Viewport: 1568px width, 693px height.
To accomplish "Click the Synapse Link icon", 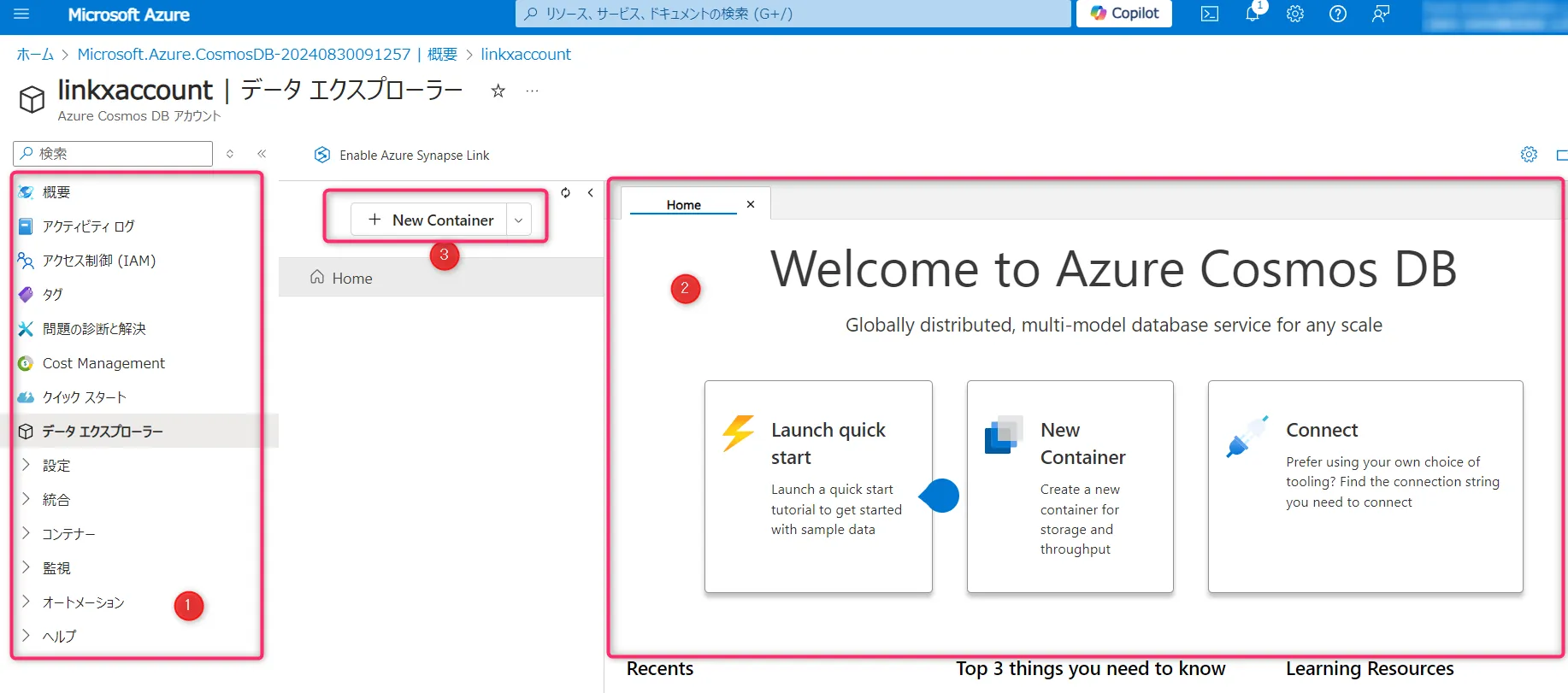I will pos(322,155).
